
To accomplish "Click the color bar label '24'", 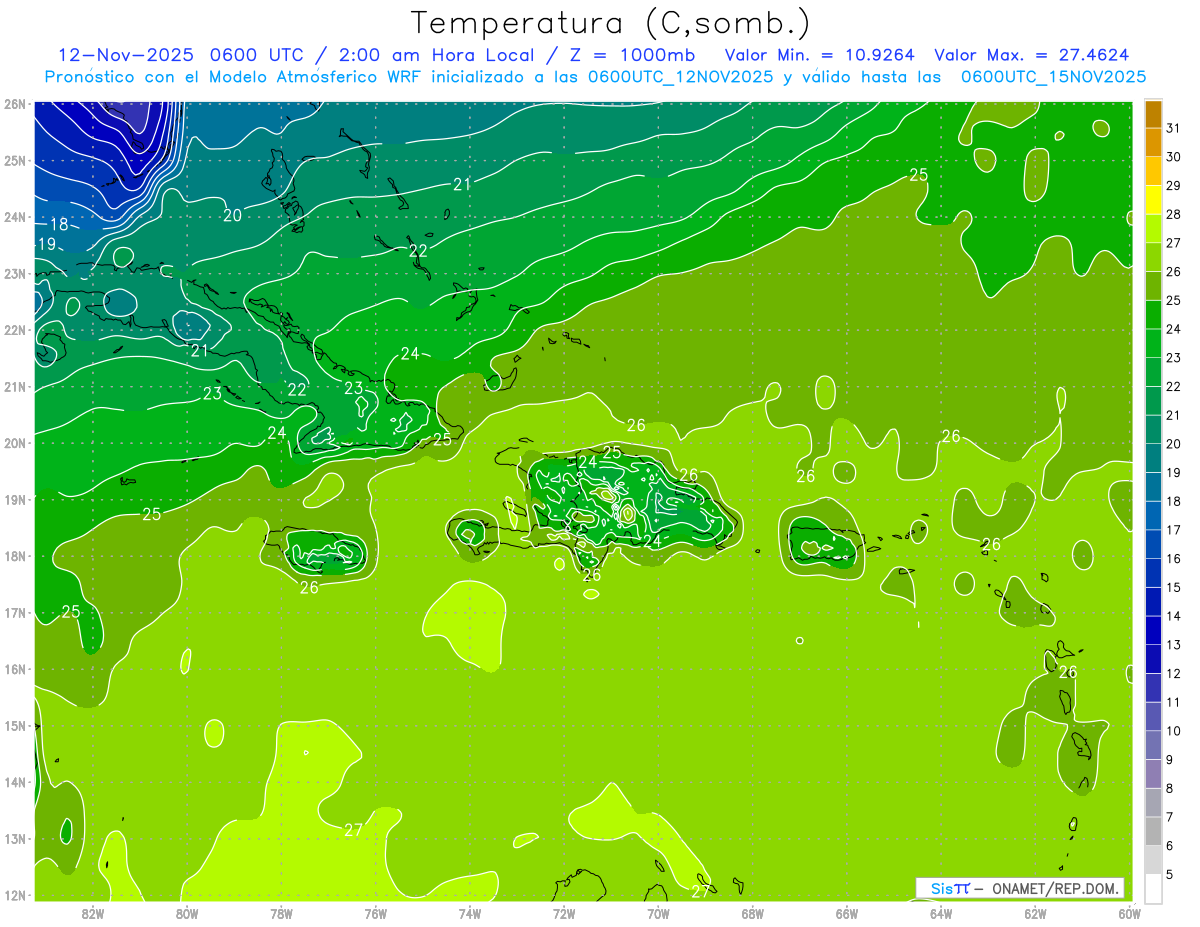I will (1173, 329).
